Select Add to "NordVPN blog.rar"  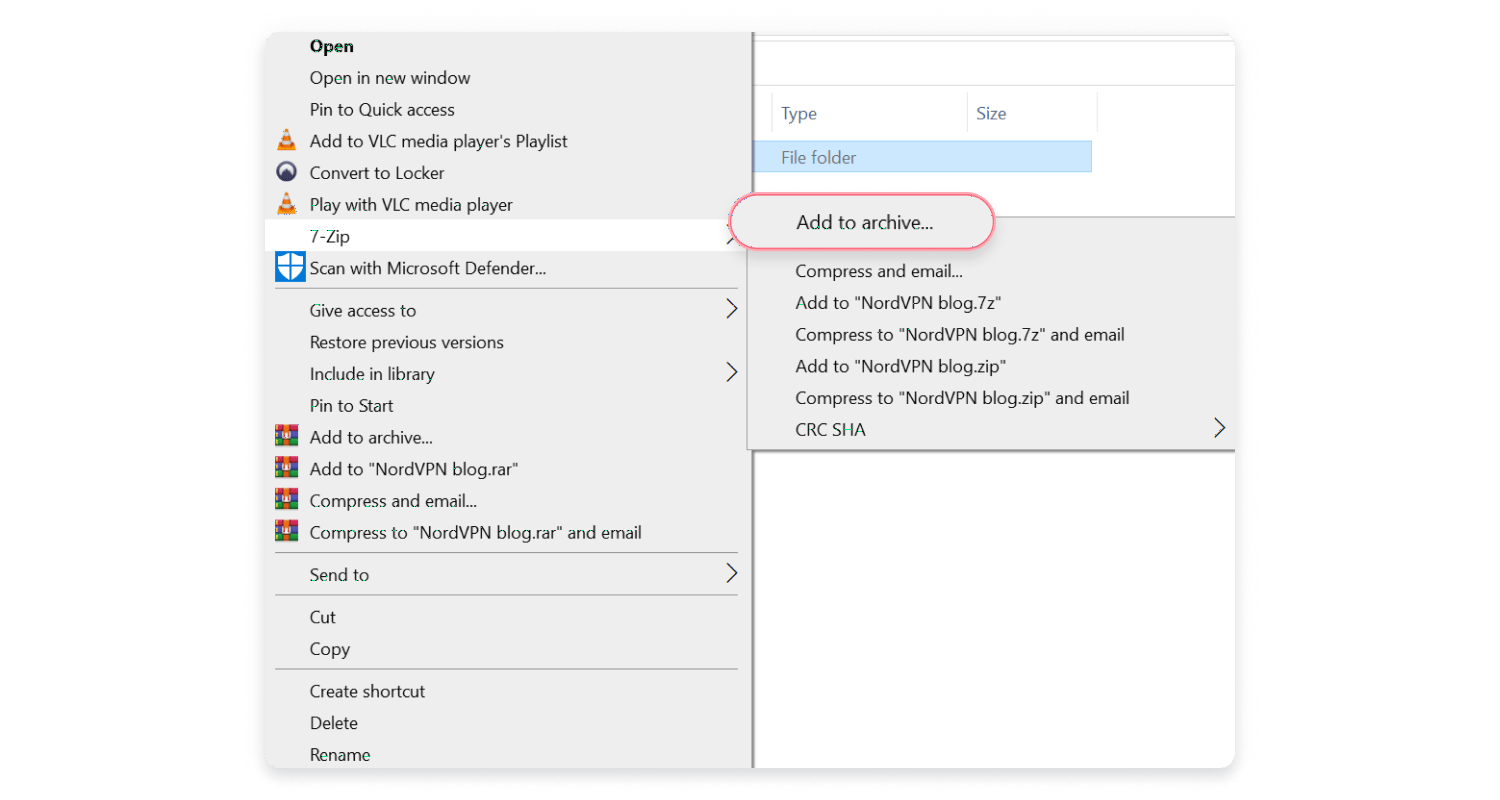click(414, 469)
